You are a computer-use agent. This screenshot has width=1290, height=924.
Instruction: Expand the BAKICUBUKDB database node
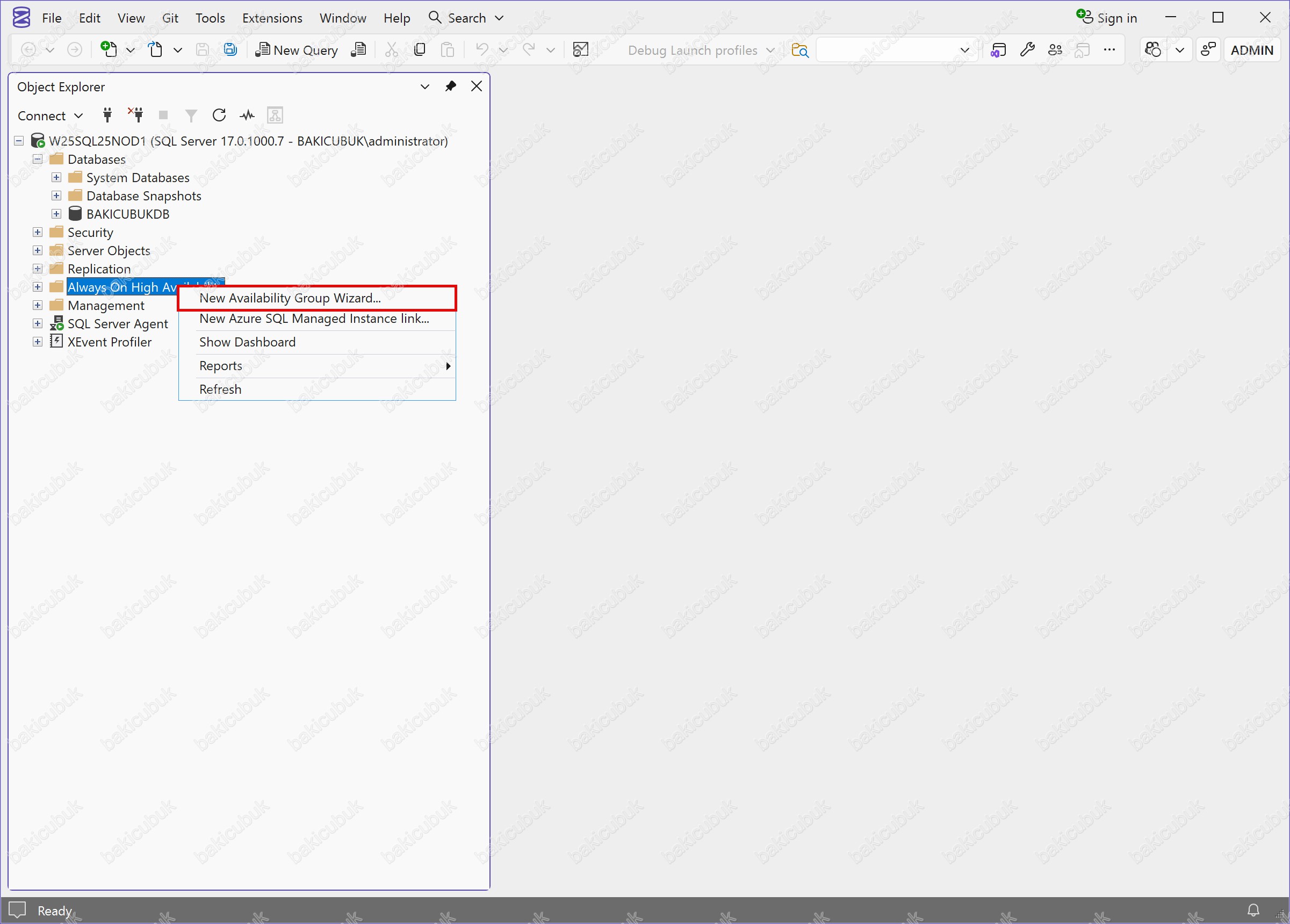click(56, 214)
